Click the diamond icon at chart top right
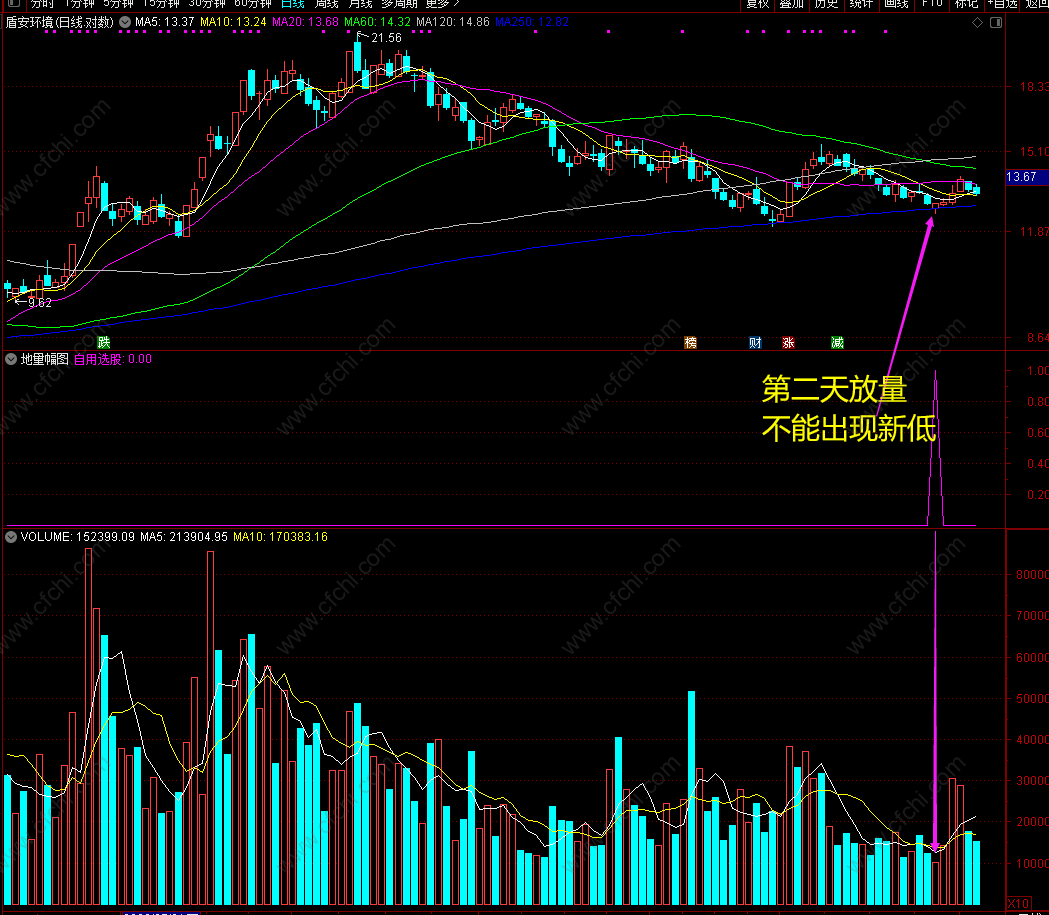1049x915 pixels. coord(977,23)
